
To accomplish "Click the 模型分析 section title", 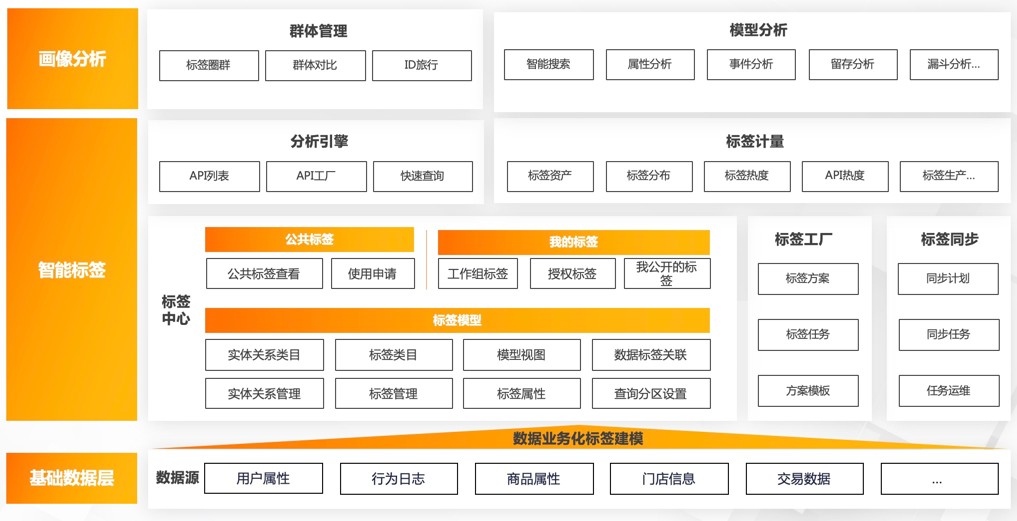I will coord(758,30).
